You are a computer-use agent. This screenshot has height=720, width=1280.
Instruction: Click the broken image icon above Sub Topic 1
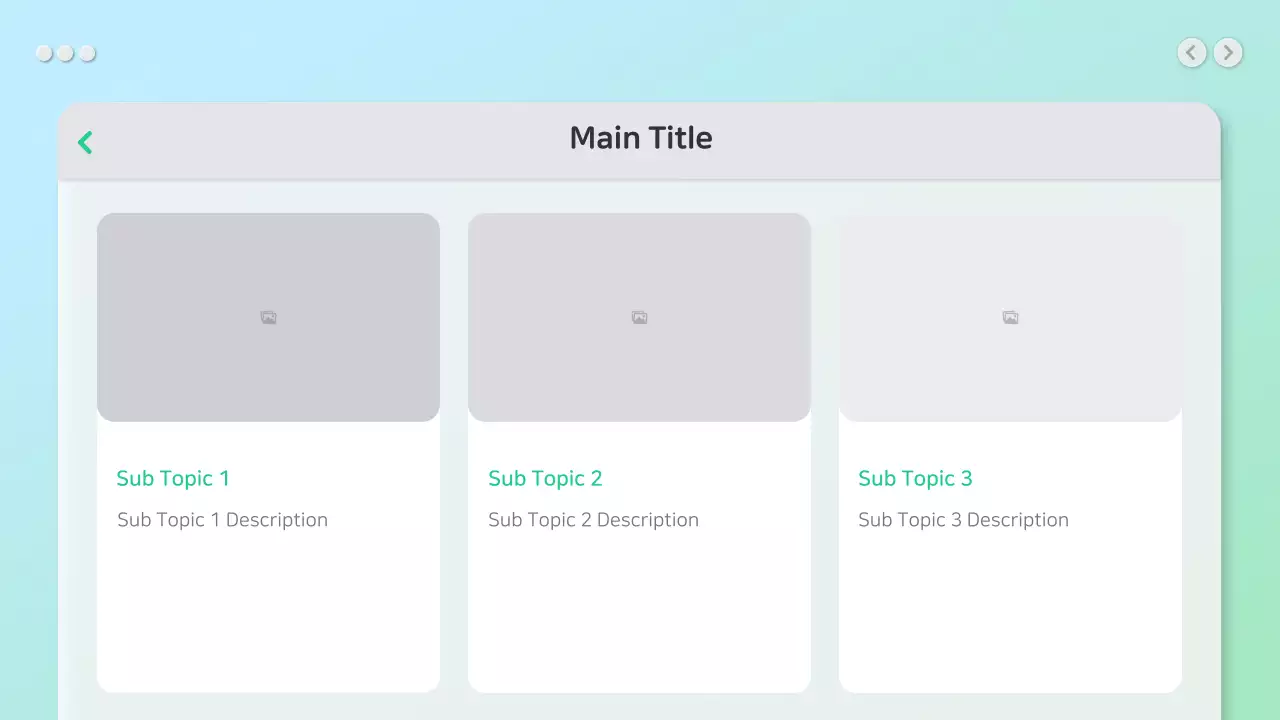click(x=268, y=318)
